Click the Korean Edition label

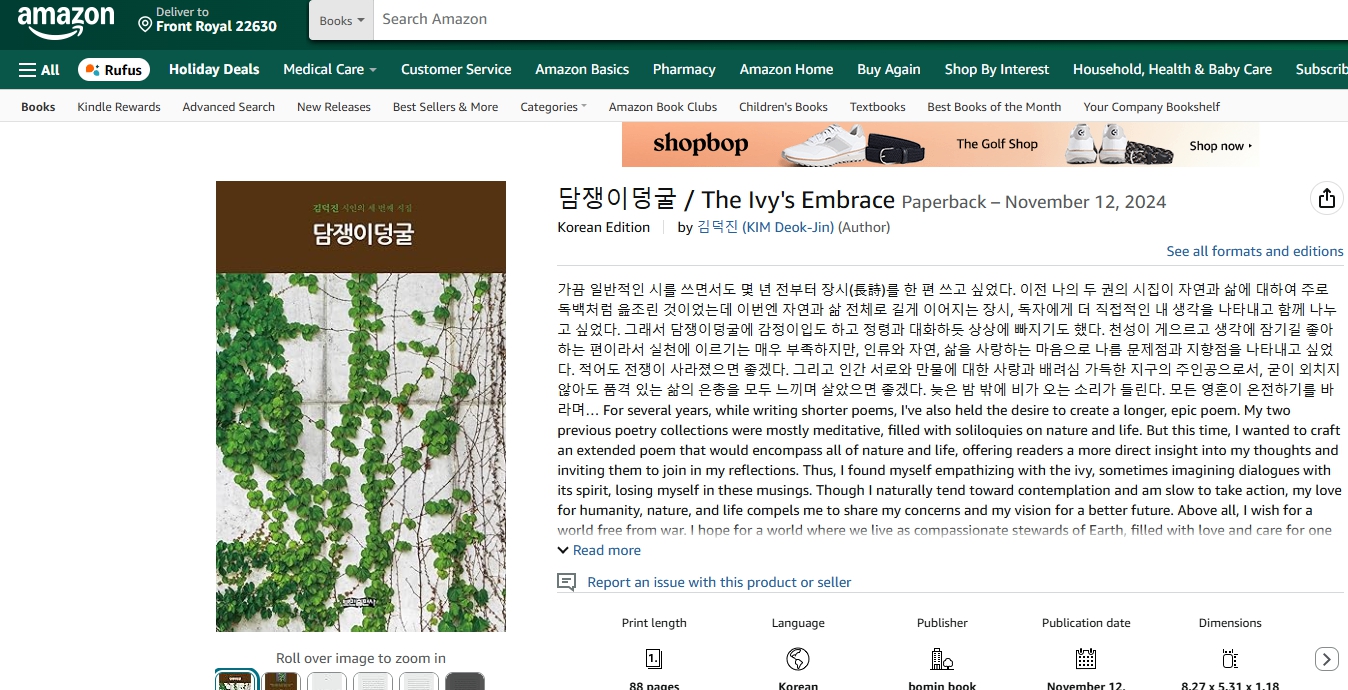point(604,227)
